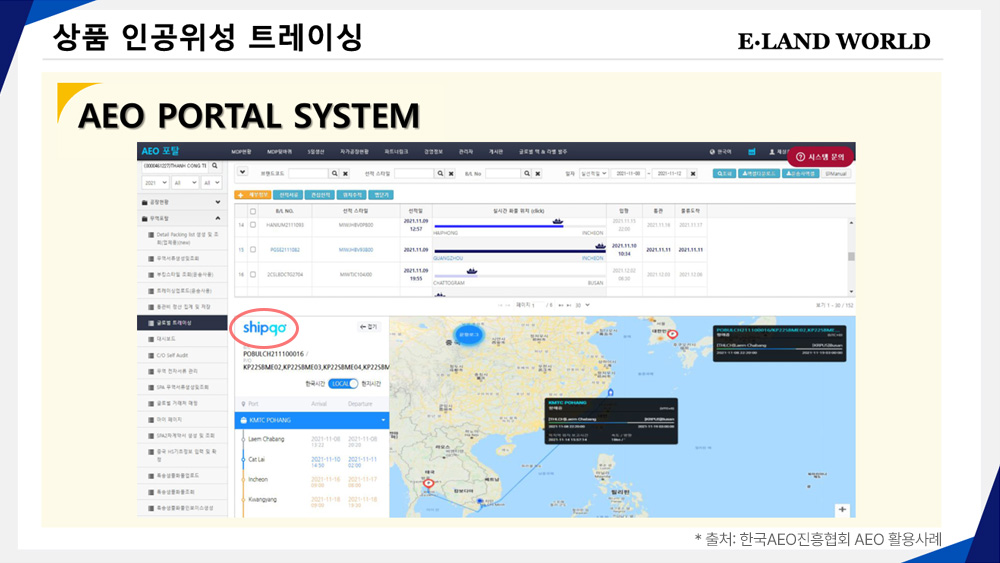
Task: Check the row 16 checkbox
Action: tap(253, 275)
